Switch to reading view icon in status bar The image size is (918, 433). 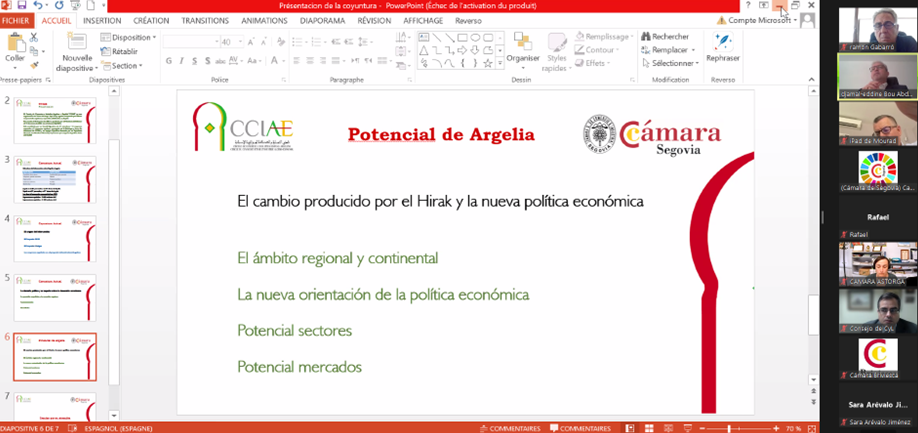[x=669, y=428]
